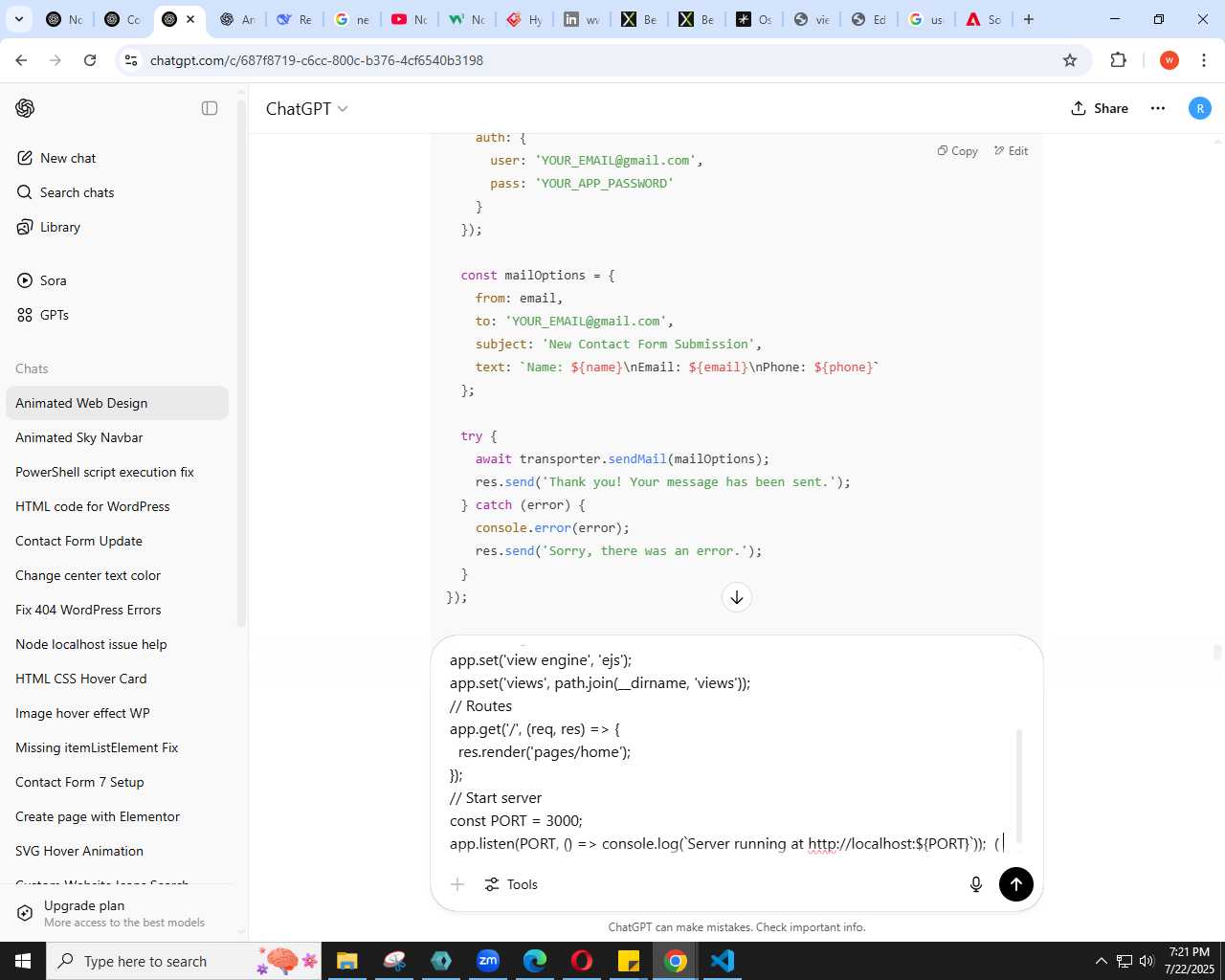The height and width of the screenshot is (980, 1225).
Task: Click the microphone dictation icon
Action: tap(976, 884)
